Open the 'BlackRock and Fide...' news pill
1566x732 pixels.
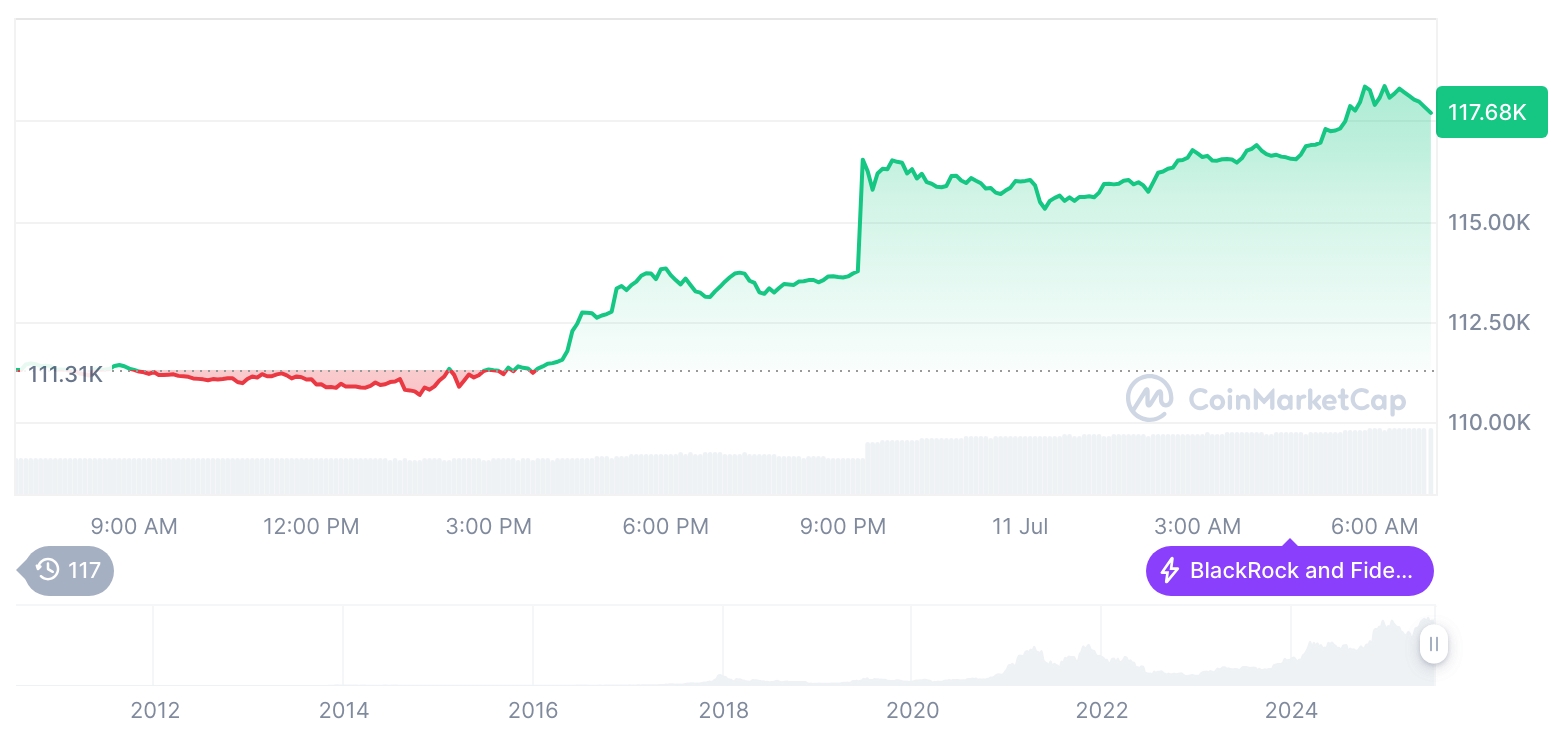tap(1289, 571)
